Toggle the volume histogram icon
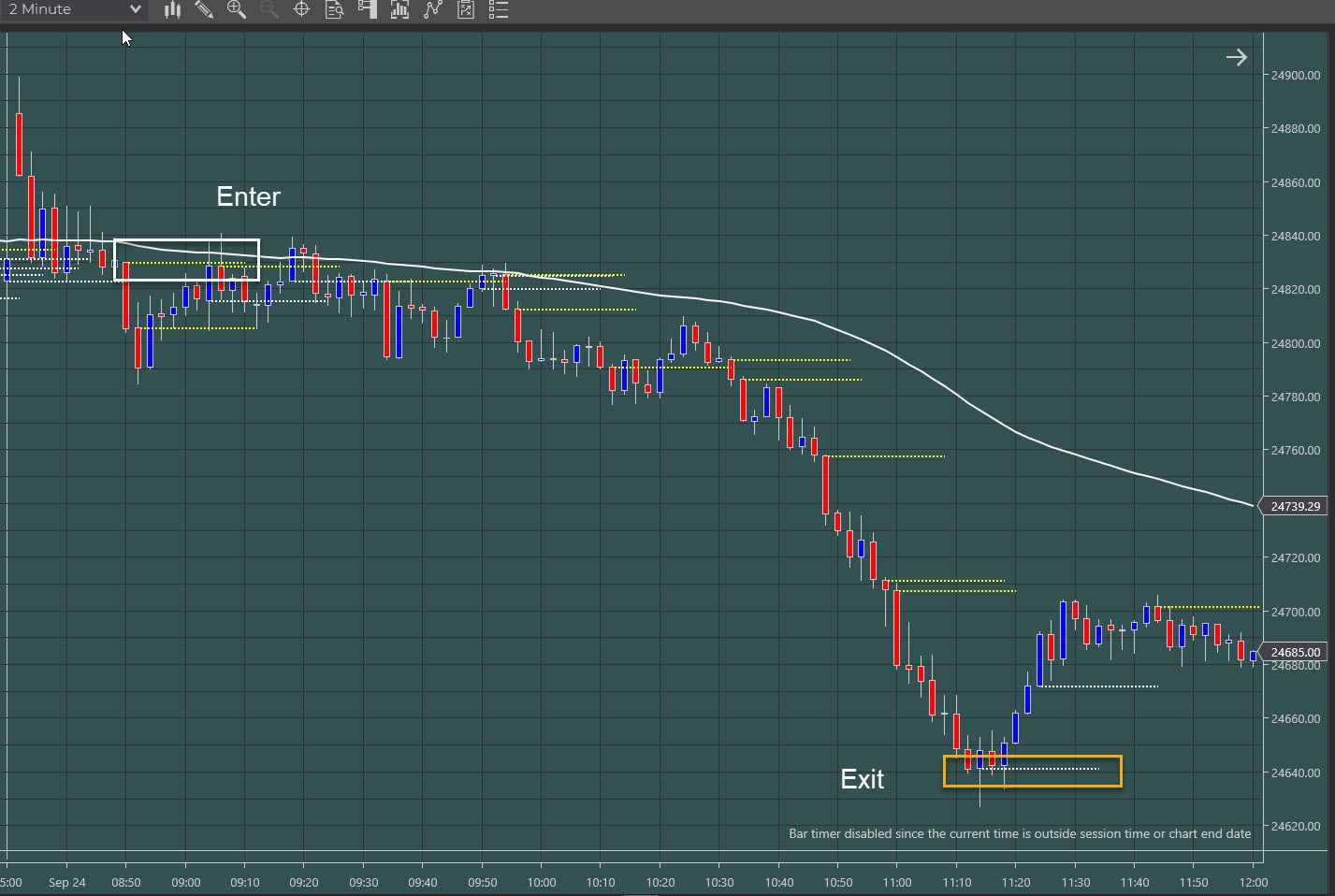 [x=399, y=10]
